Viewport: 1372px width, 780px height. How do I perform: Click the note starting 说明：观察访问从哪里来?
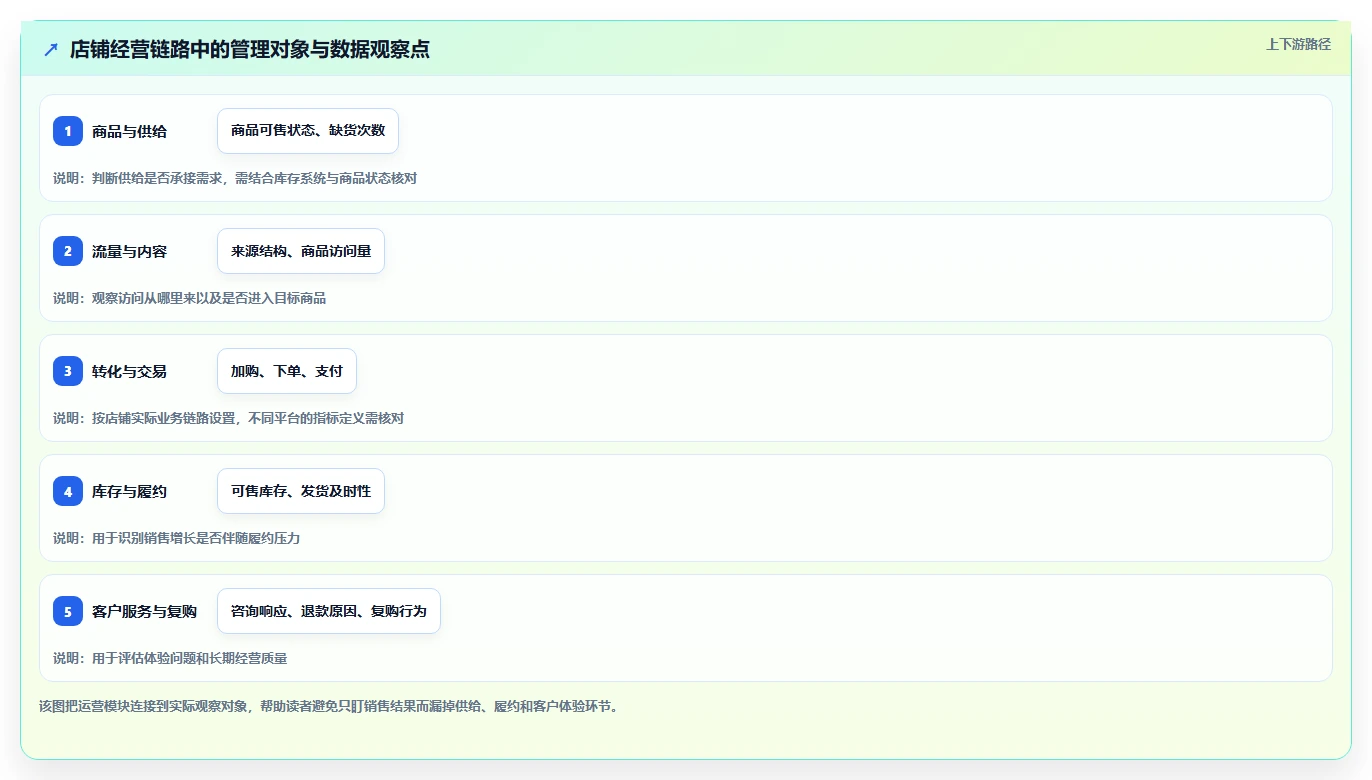tap(190, 298)
